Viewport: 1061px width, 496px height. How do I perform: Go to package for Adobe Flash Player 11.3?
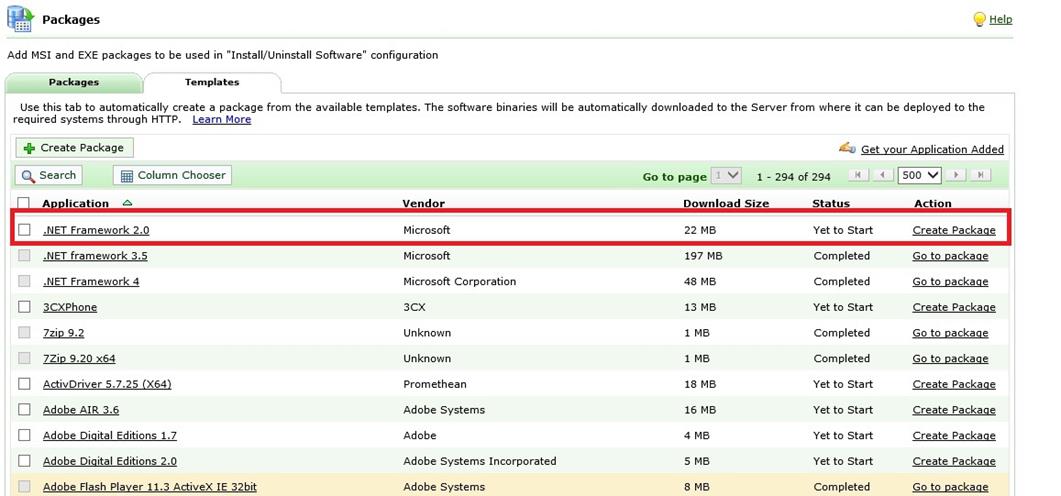point(950,487)
